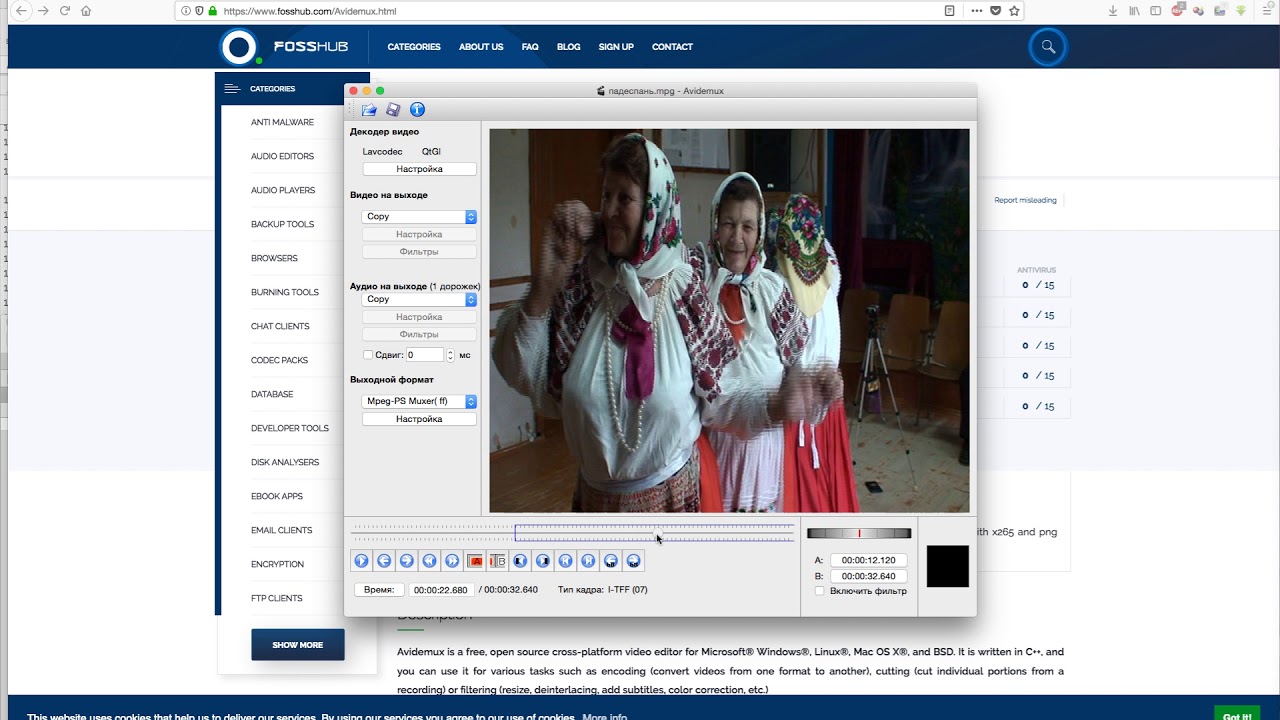Click the SHOW MORE categories button
Viewport: 1280px width, 720px height.
click(x=298, y=645)
